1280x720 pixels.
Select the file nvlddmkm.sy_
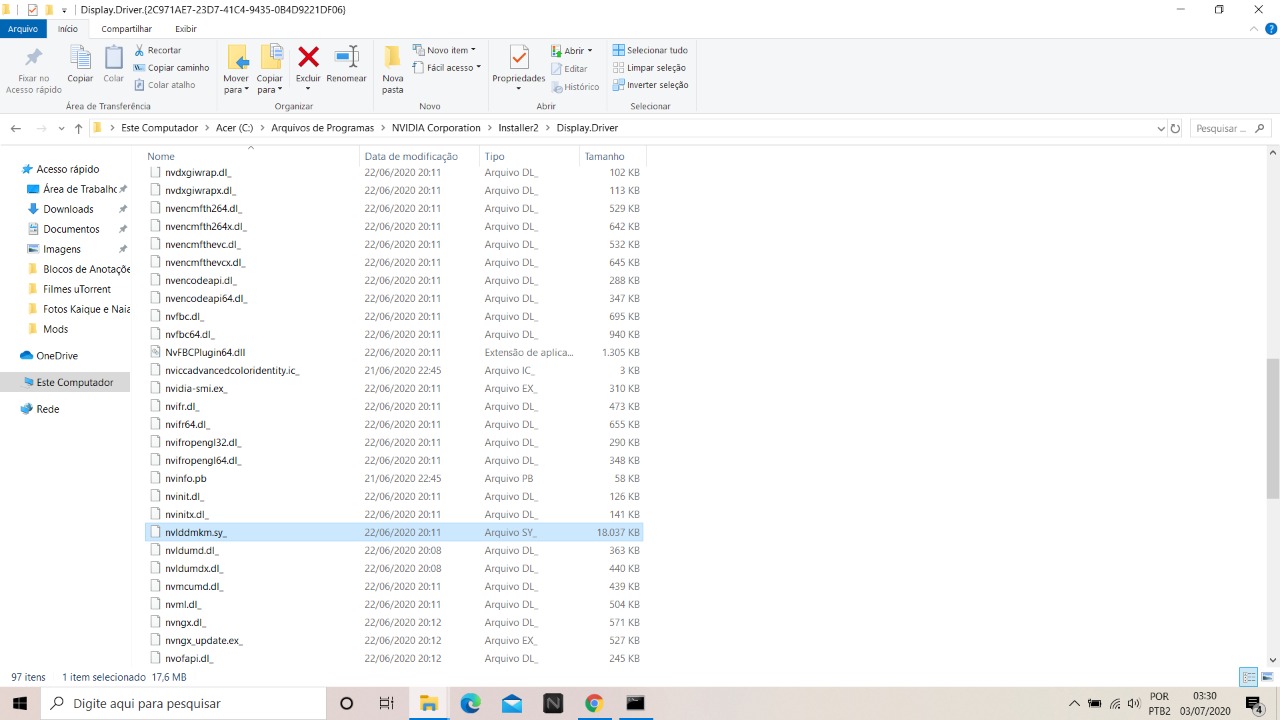(x=394, y=532)
